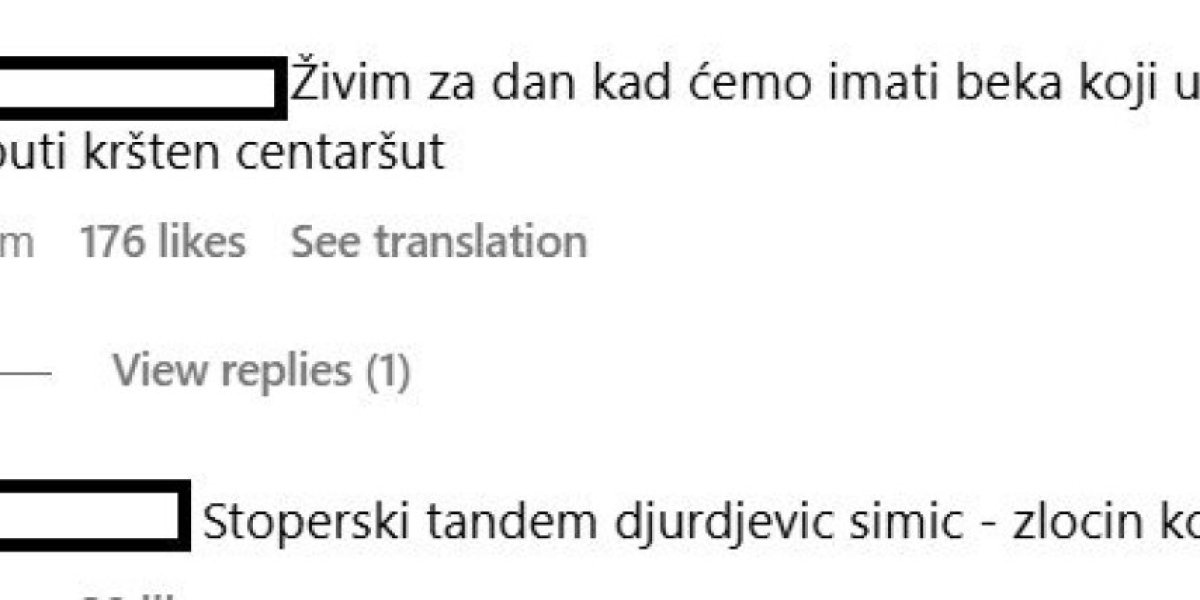Click the line left of View replies
1200x600 pixels.
(x=24, y=372)
